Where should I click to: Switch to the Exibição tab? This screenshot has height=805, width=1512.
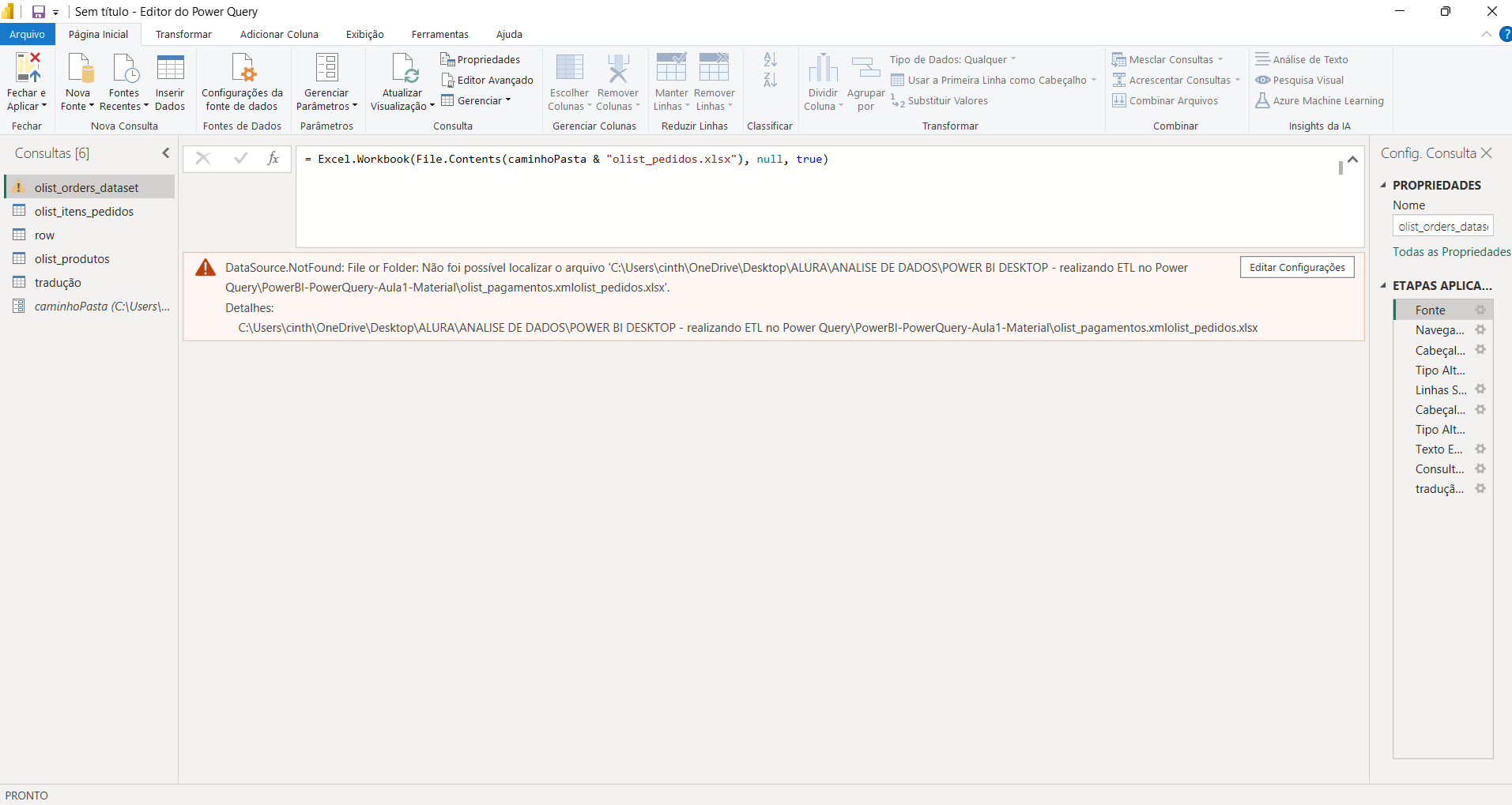click(365, 34)
